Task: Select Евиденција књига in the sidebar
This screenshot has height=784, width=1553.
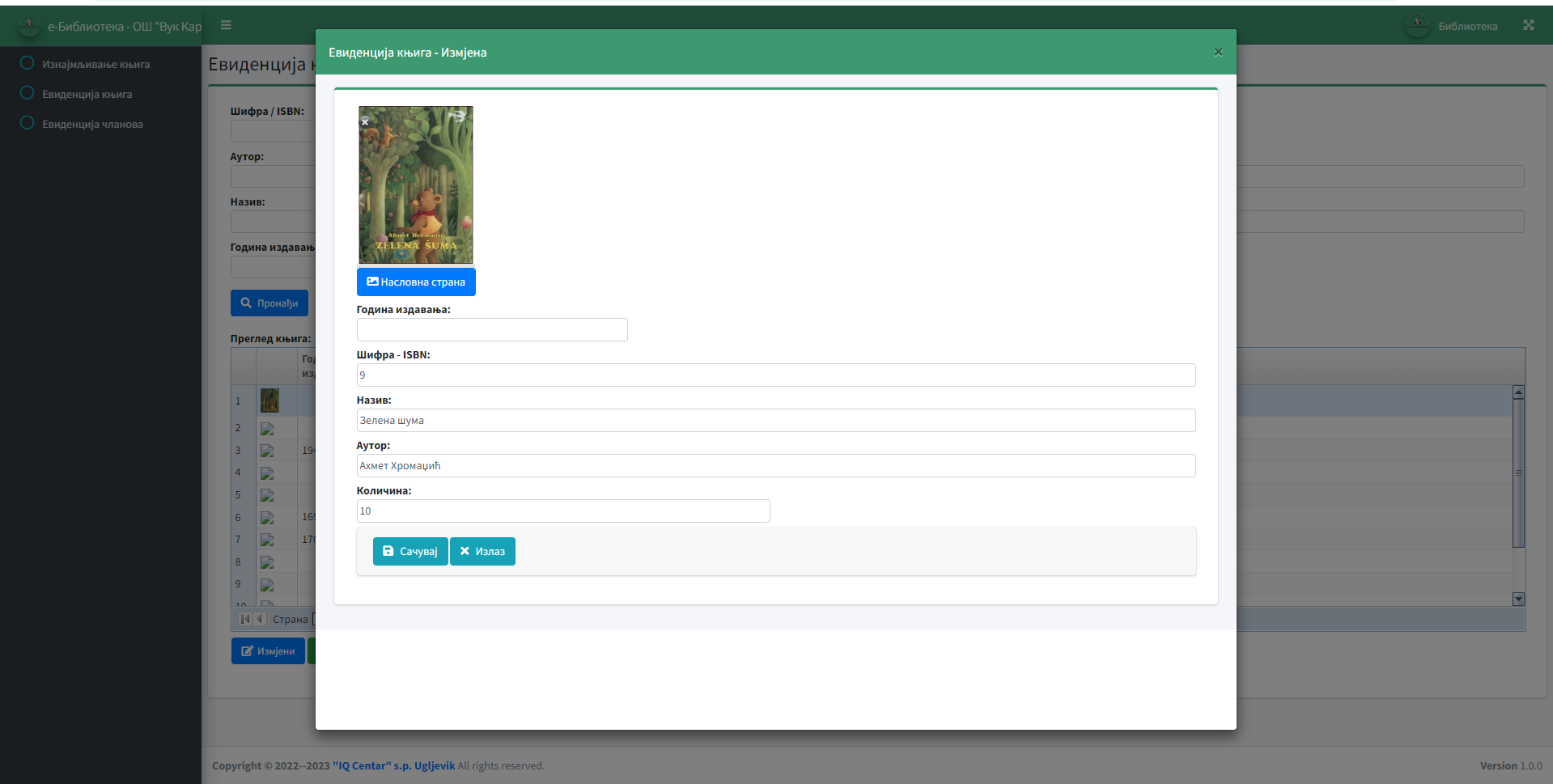Action: 87,94
